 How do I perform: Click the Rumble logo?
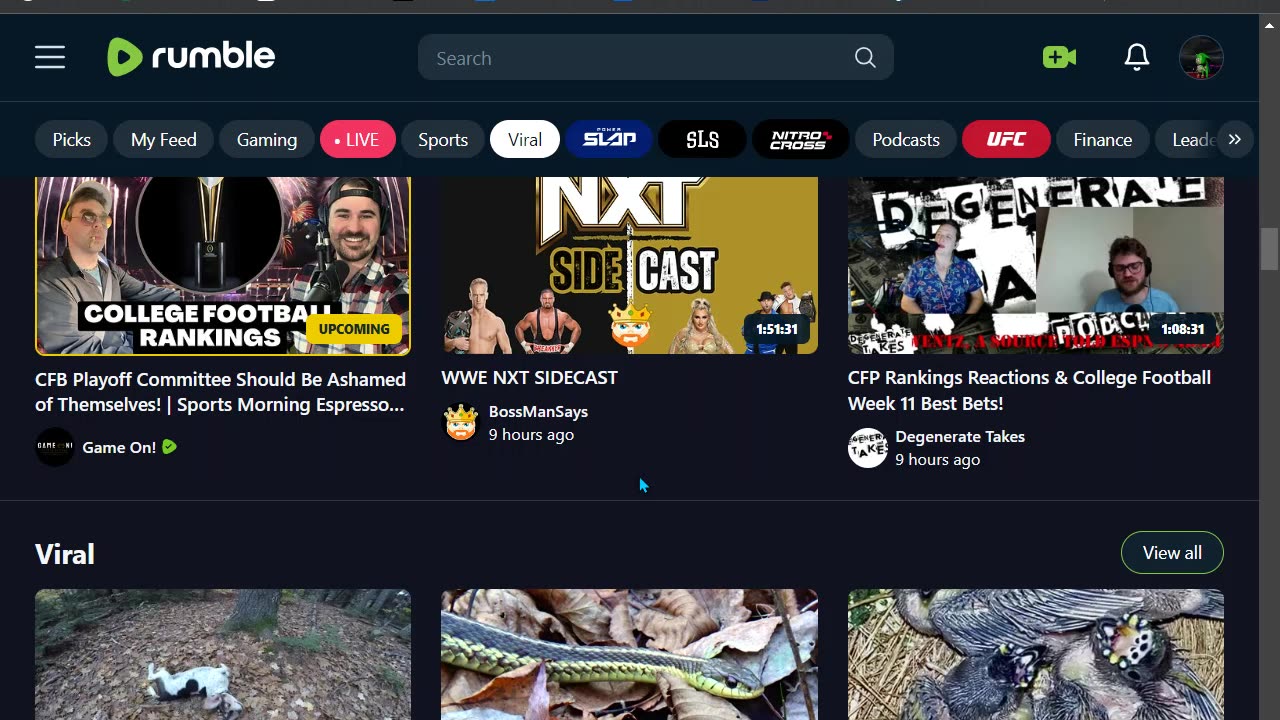coord(191,57)
